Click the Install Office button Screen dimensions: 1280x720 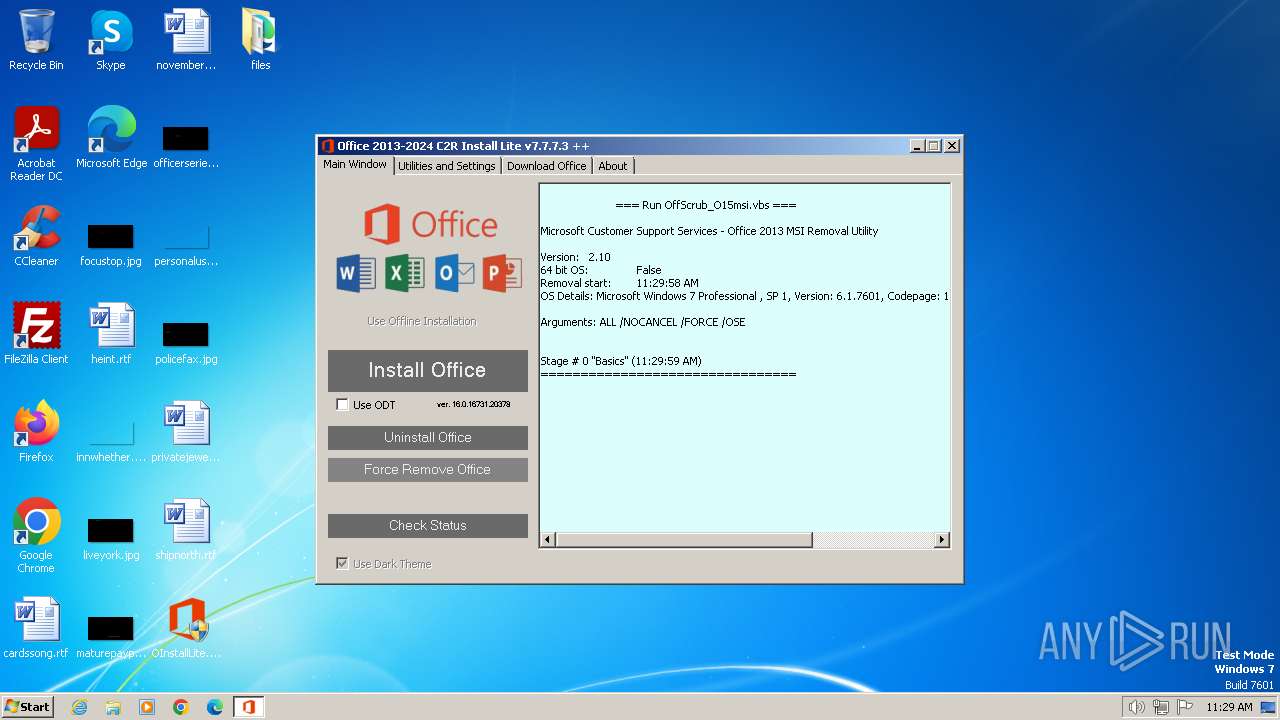coord(428,370)
